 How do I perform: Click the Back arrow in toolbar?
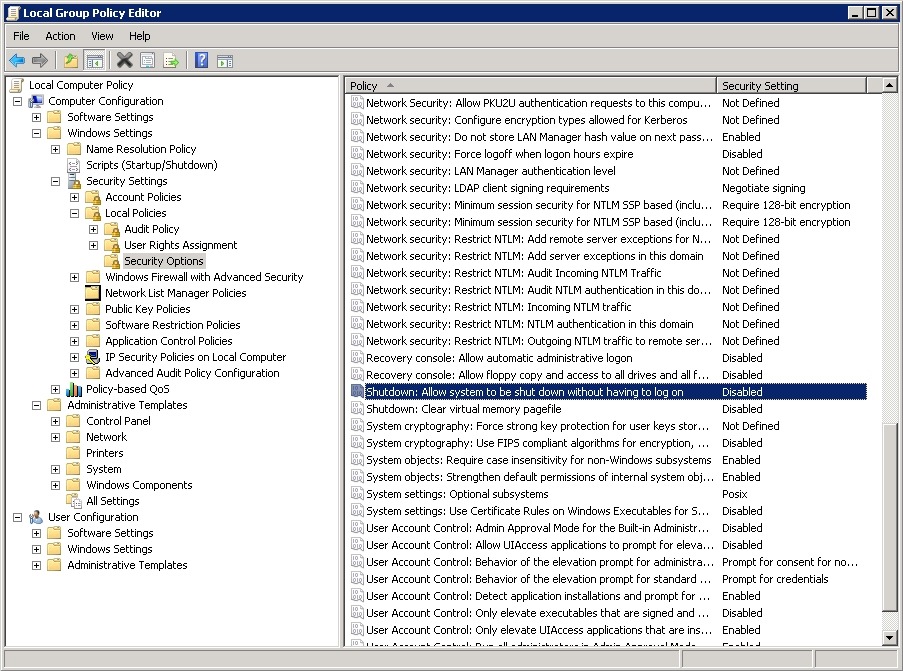pos(17,61)
